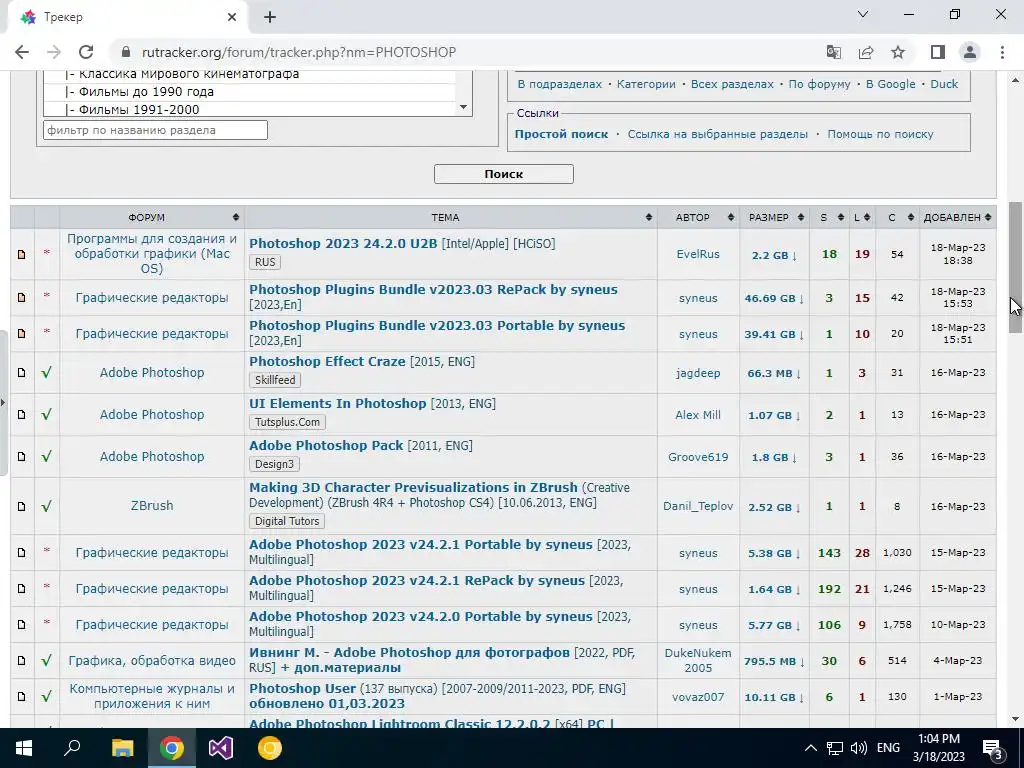Open the notification center icon
The image size is (1024, 768).
click(992, 748)
